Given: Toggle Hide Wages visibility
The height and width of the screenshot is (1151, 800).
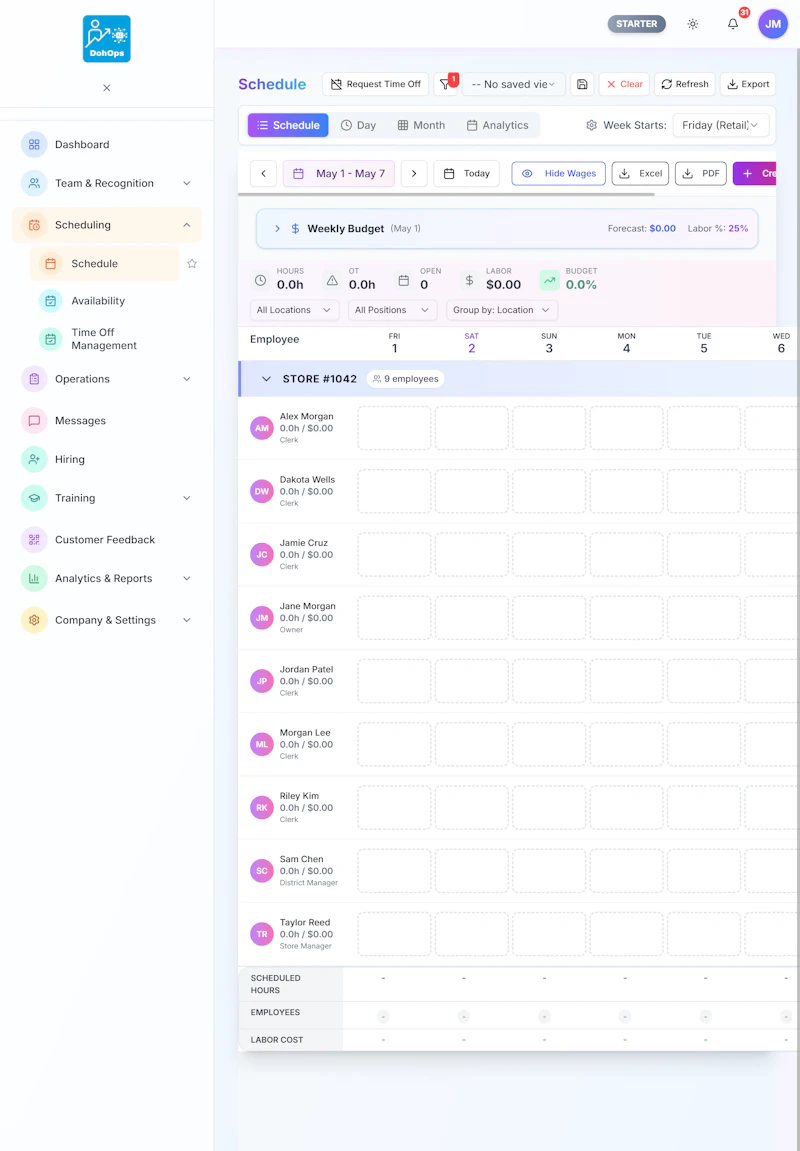Looking at the screenshot, I should [559, 174].
